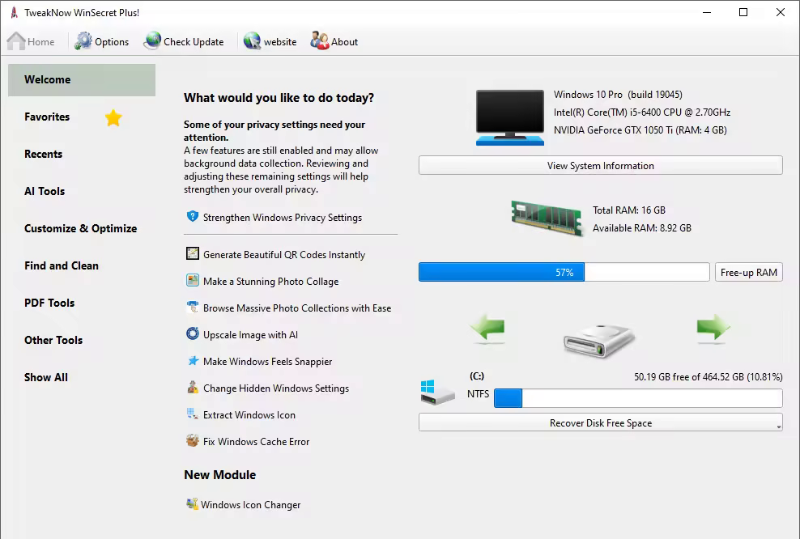800x539 pixels.
Task: Click the yellow Favorites star icon
Action: (x=114, y=118)
